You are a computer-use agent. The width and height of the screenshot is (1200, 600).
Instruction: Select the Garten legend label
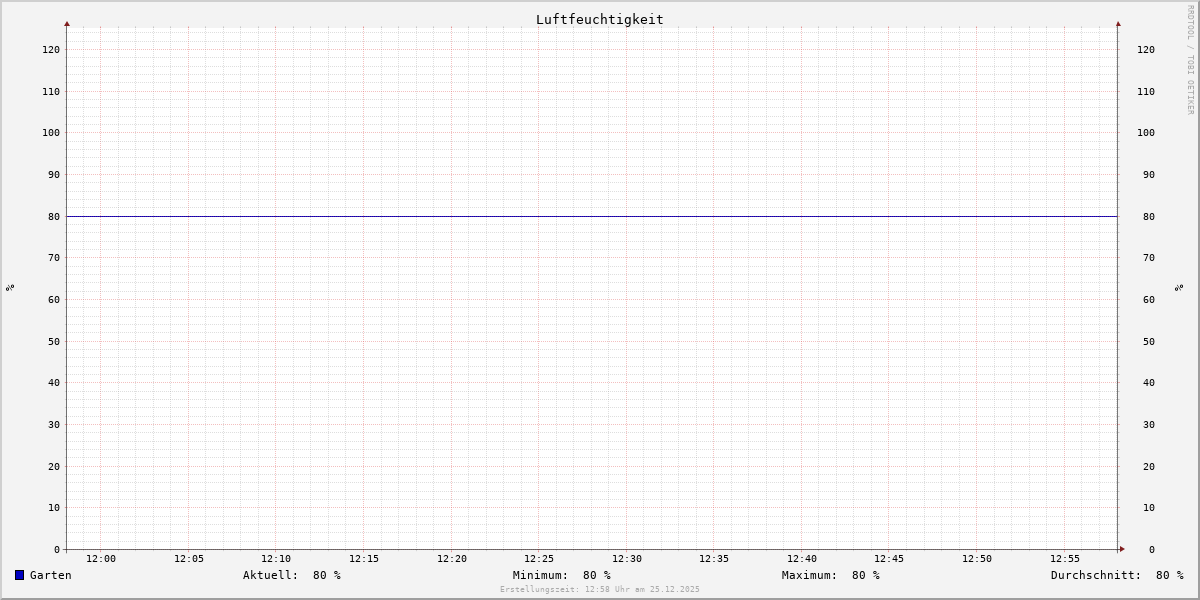point(51,575)
